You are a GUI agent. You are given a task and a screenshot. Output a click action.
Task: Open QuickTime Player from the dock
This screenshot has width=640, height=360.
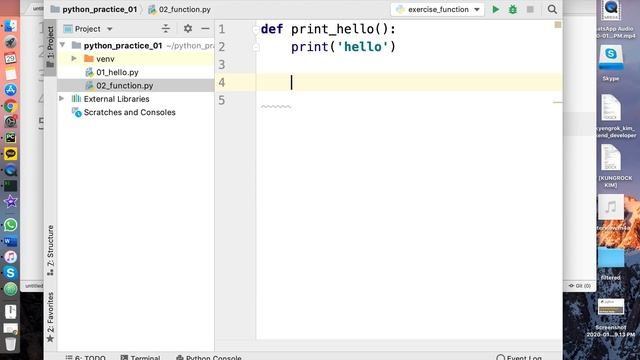pyautogui.click(x=10, y=170)
